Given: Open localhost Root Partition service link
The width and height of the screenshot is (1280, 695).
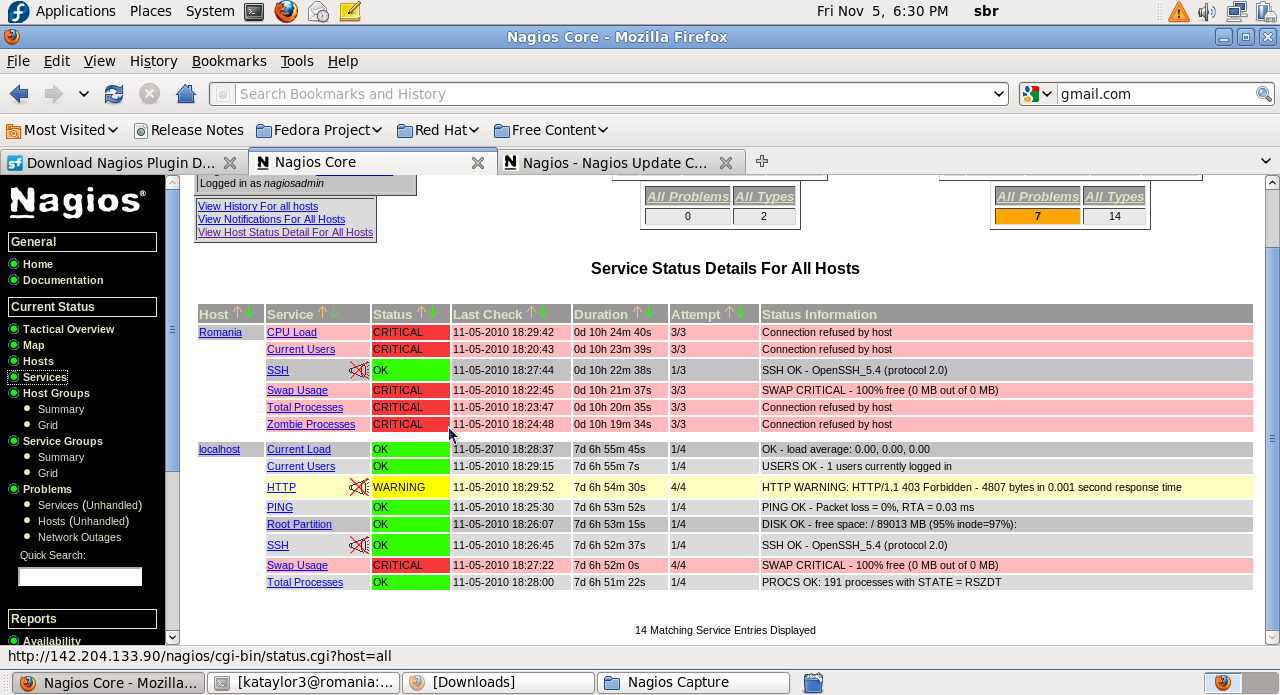Looking at the screenshot, I should tap(299, 524).
